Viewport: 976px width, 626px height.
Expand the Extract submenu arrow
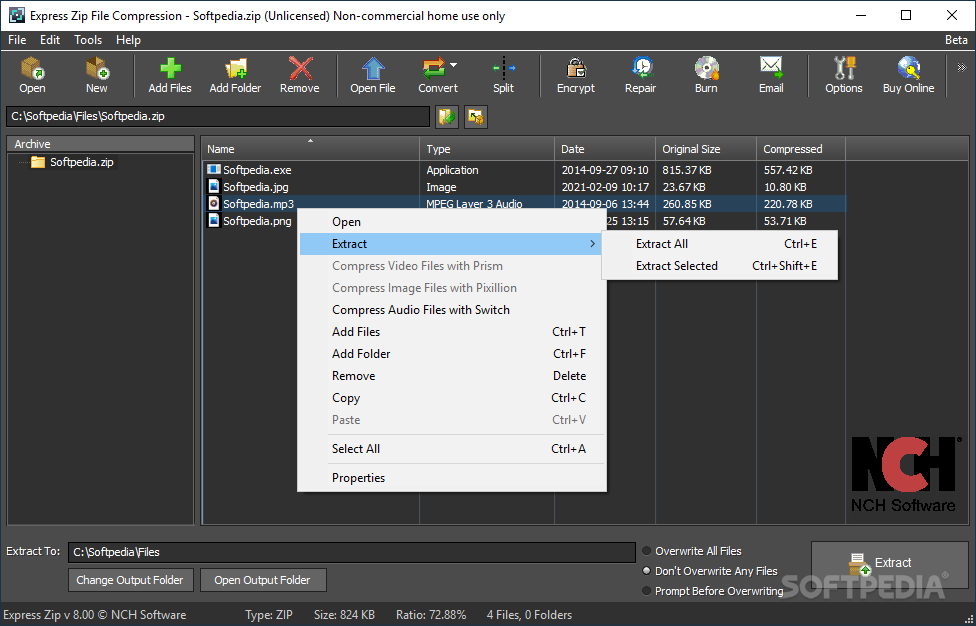(593, 244)
